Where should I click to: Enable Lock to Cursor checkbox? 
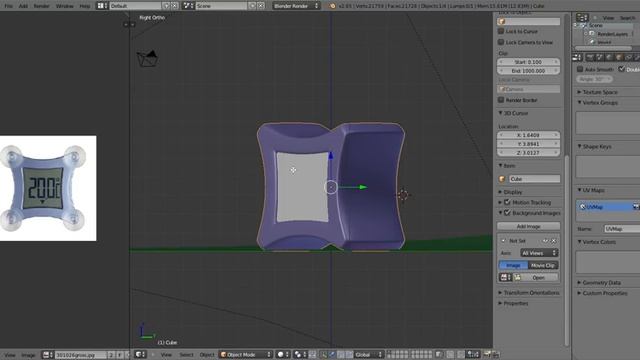[501, 31]
